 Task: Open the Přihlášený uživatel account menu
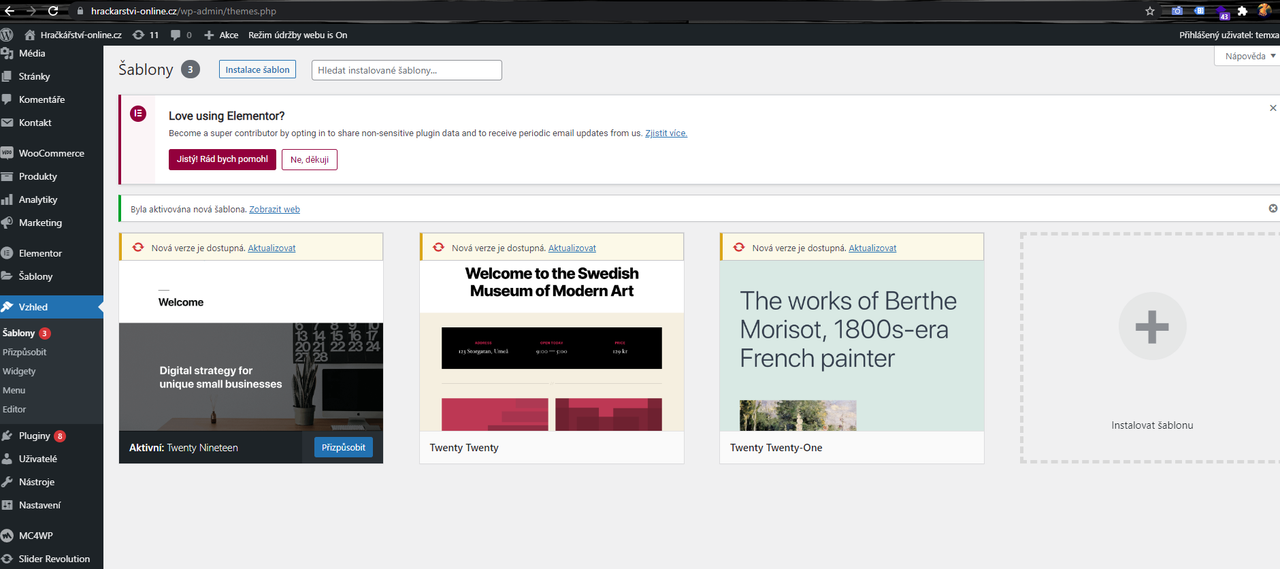pyautogui.click(x=1230, y=35)
